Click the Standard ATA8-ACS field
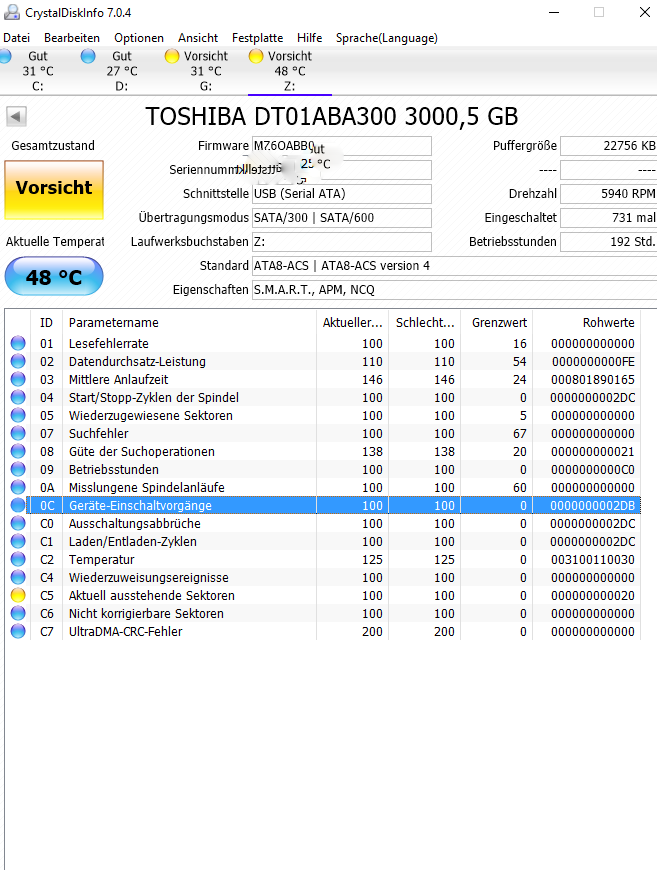This screenshot has width=657, height=870. point(454,266)
